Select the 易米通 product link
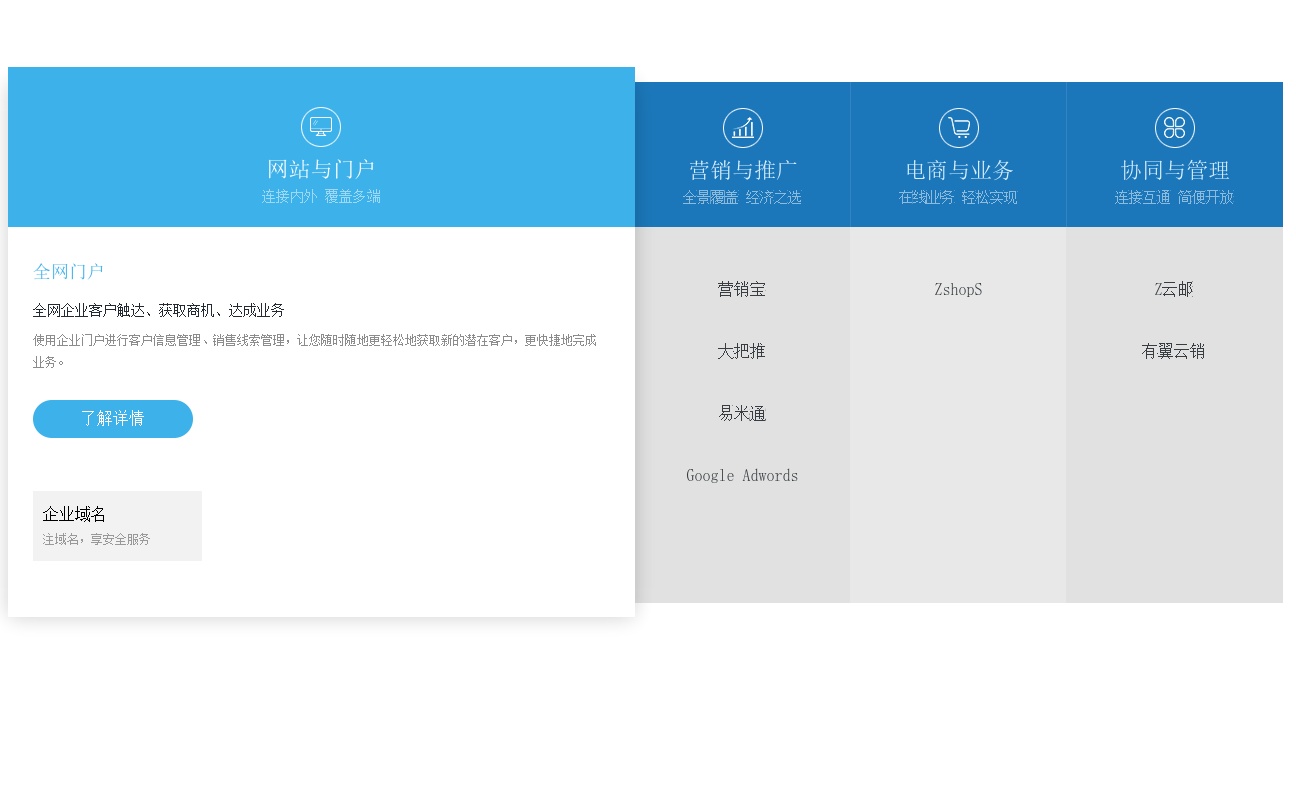 742,414
